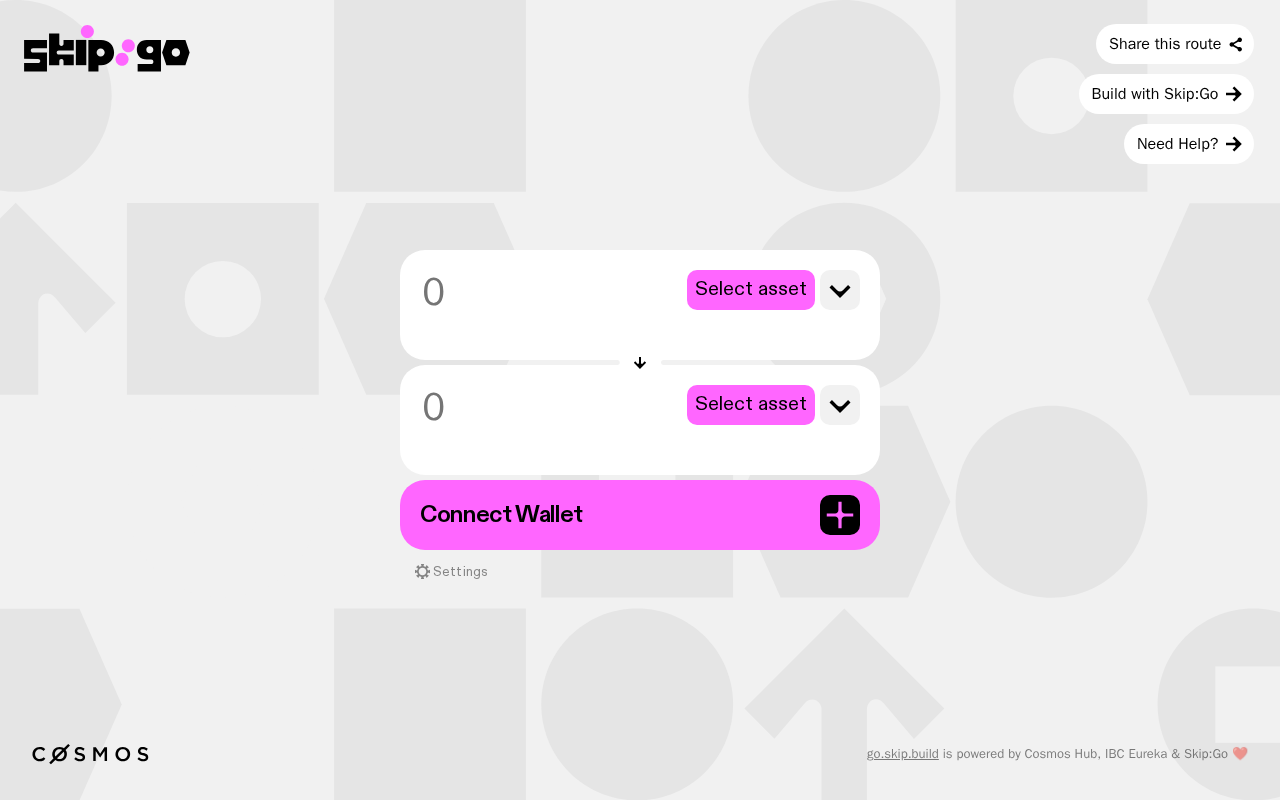Choose Select asset for the destination token

(751, 405)
